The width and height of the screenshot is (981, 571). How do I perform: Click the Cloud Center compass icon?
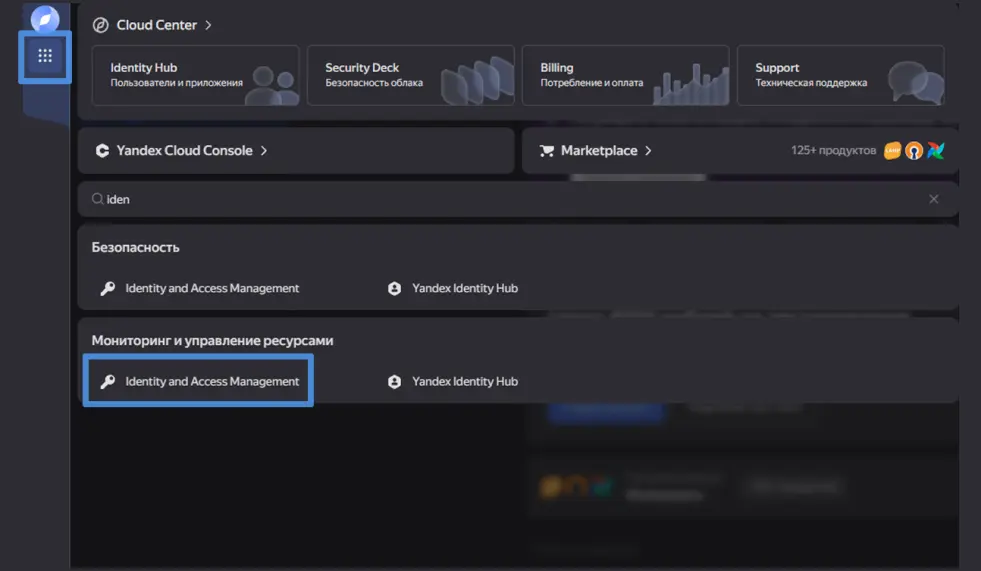(x=100, y=25)
